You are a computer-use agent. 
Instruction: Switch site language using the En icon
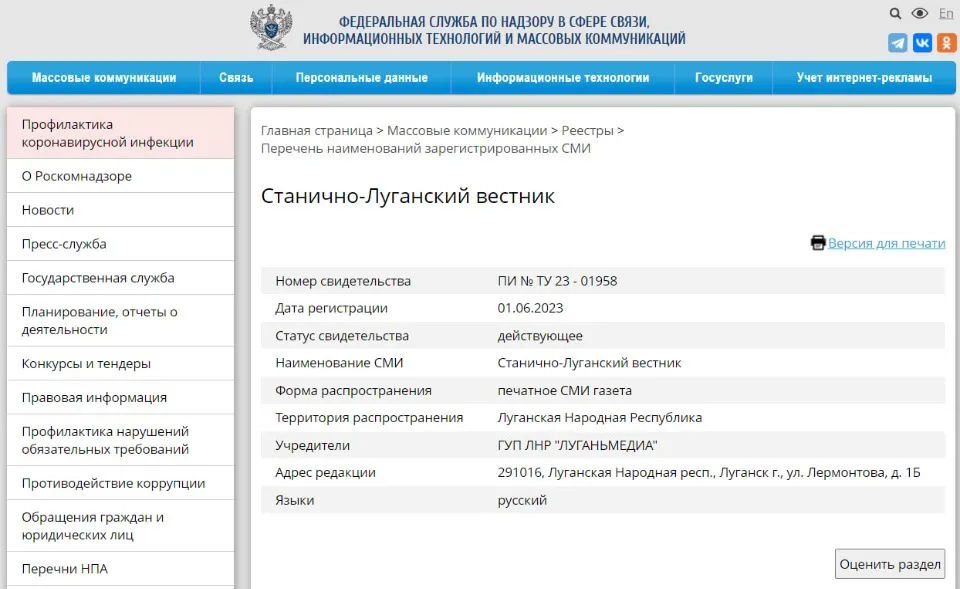946,14
